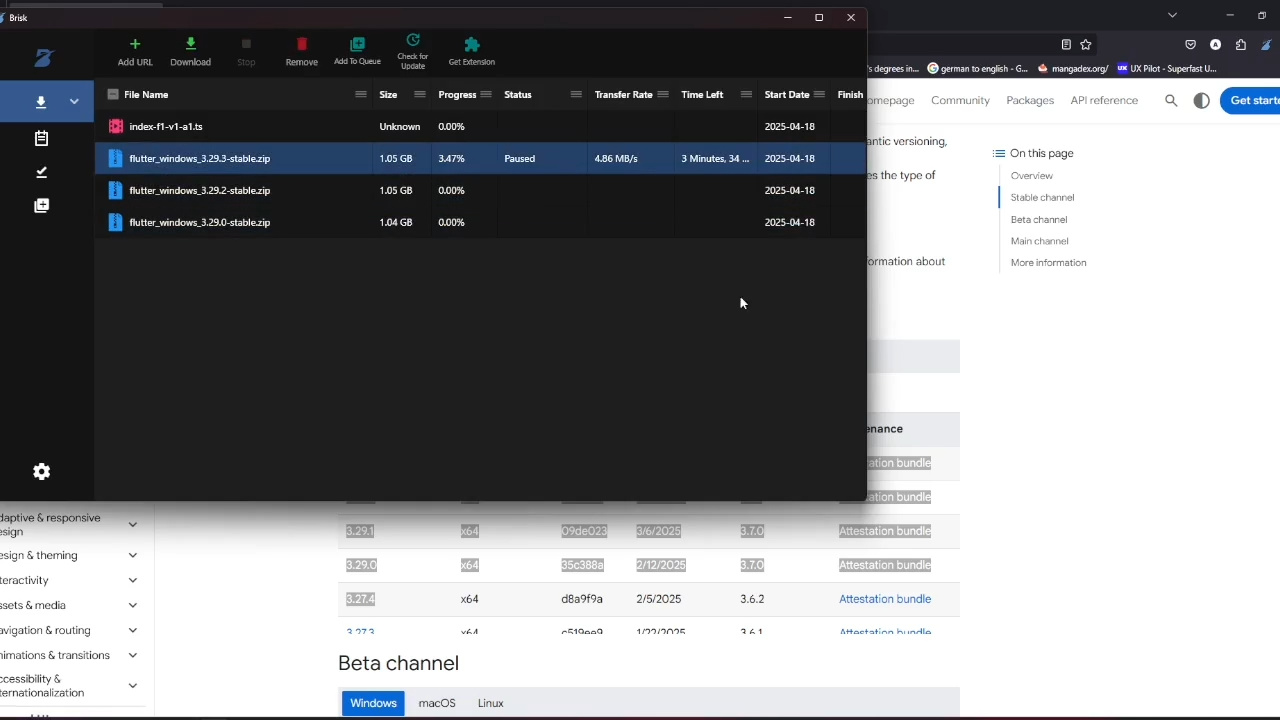
Task: Maximize the Brisk window
Action: coord(819,17)
